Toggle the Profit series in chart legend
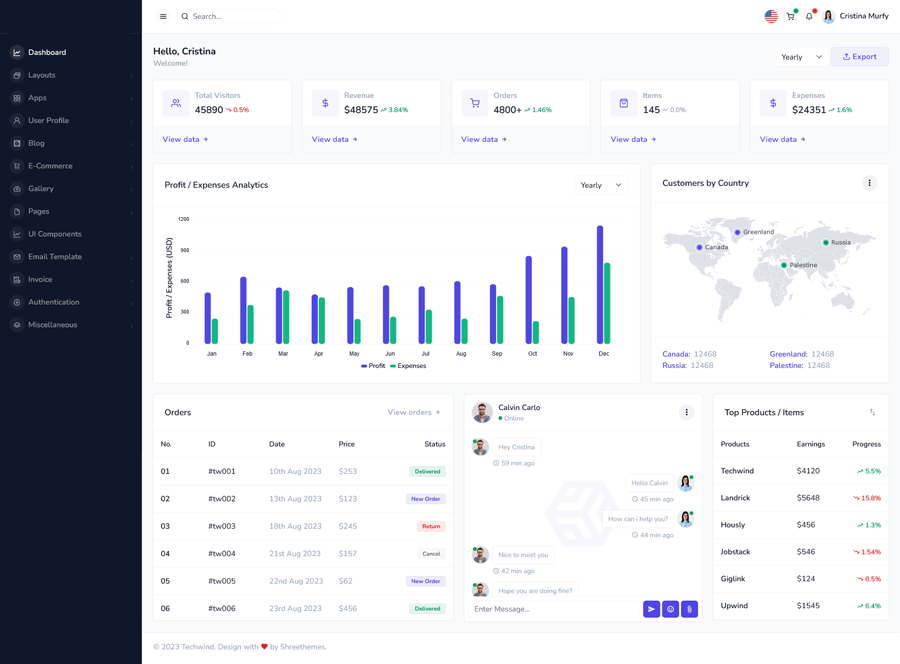900x664 pixels. 373,366
